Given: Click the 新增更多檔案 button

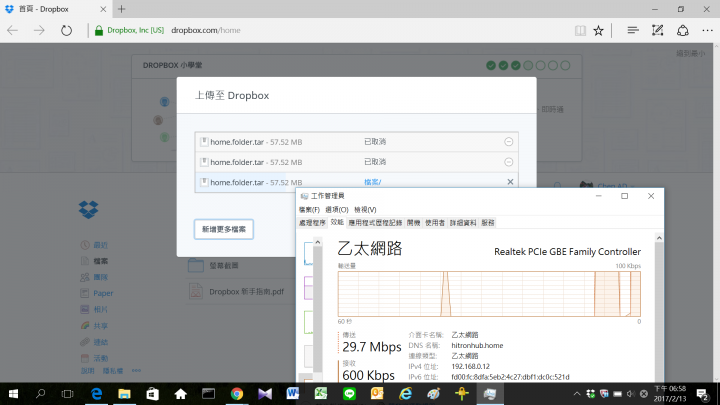Looking at the screenshot, I should [x=224, y=229].
